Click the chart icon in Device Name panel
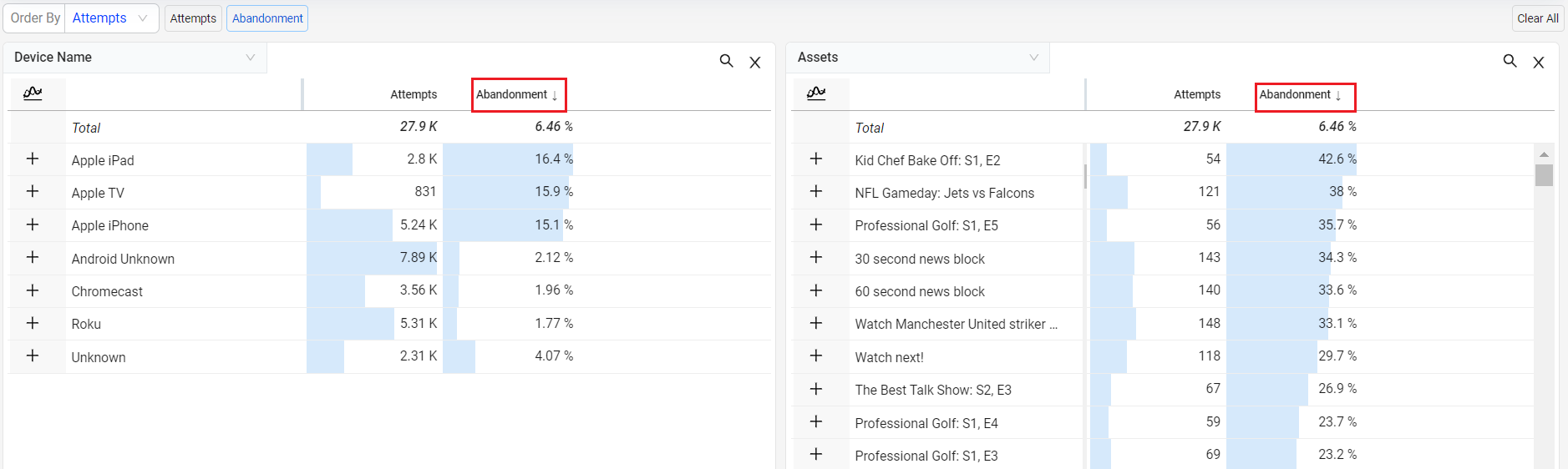 (x=33, y=93)
